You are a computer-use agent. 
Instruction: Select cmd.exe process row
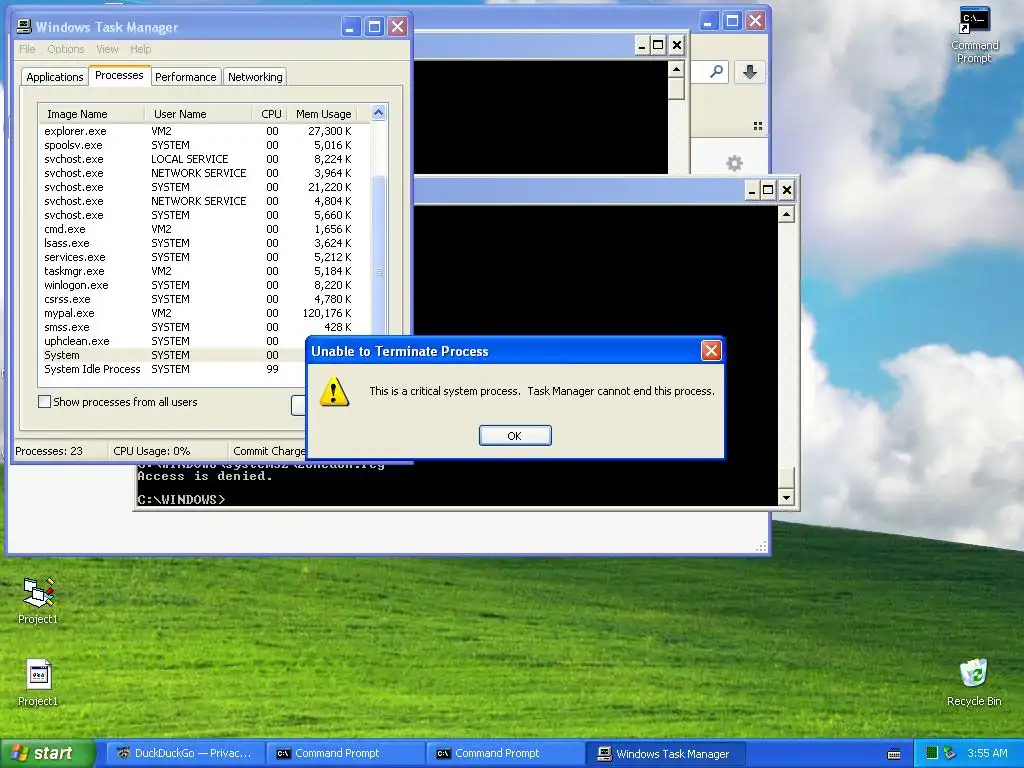point(204,229)
